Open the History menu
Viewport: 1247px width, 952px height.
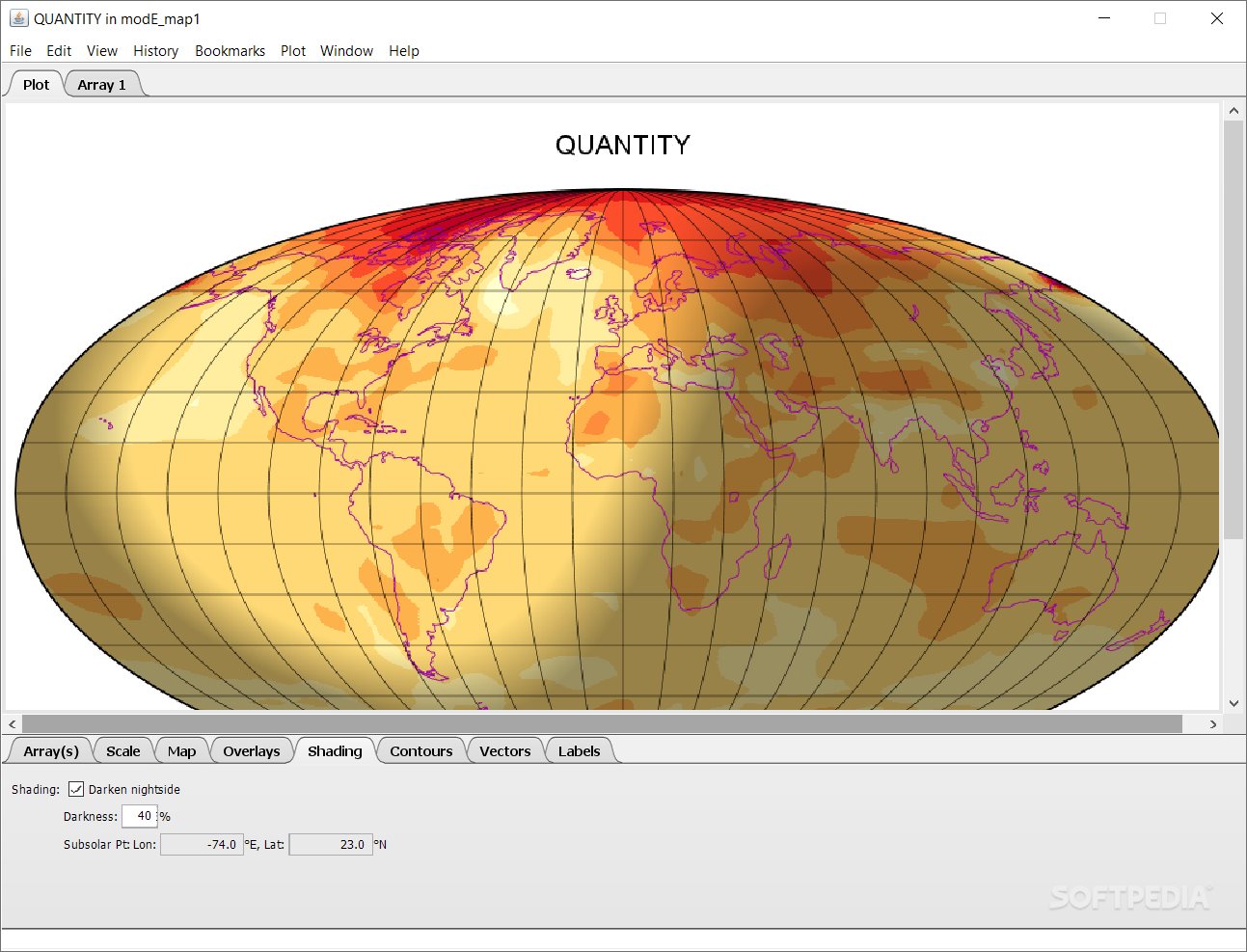pos(155,51)
